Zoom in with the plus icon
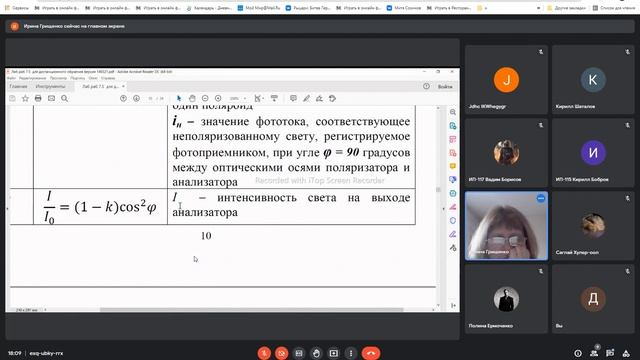640x360 pixels. (x=218, y=98)
